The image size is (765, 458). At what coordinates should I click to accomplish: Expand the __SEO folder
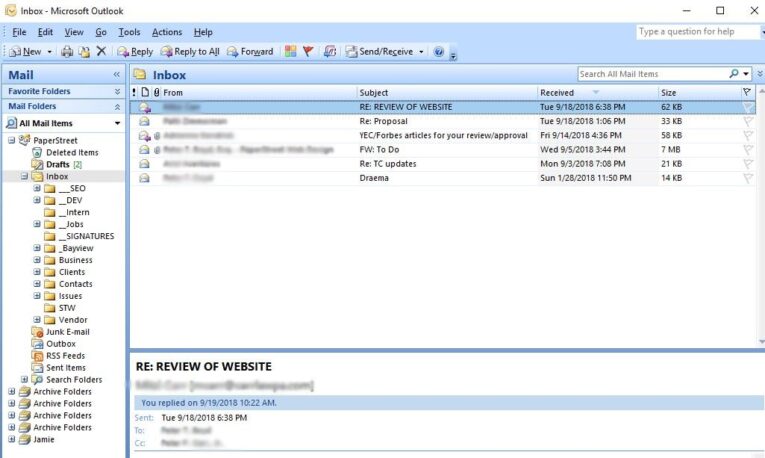pyautogui.click(x=37, y=188)
